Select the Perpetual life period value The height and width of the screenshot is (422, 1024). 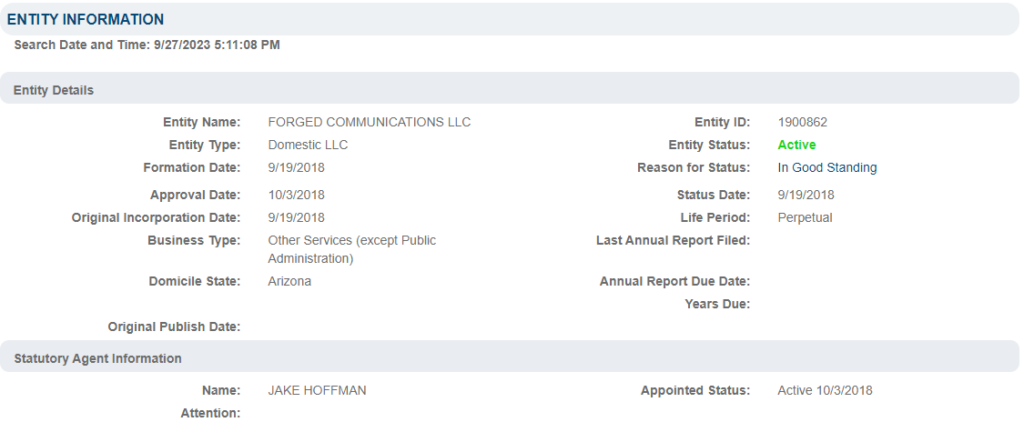(805, 218)
